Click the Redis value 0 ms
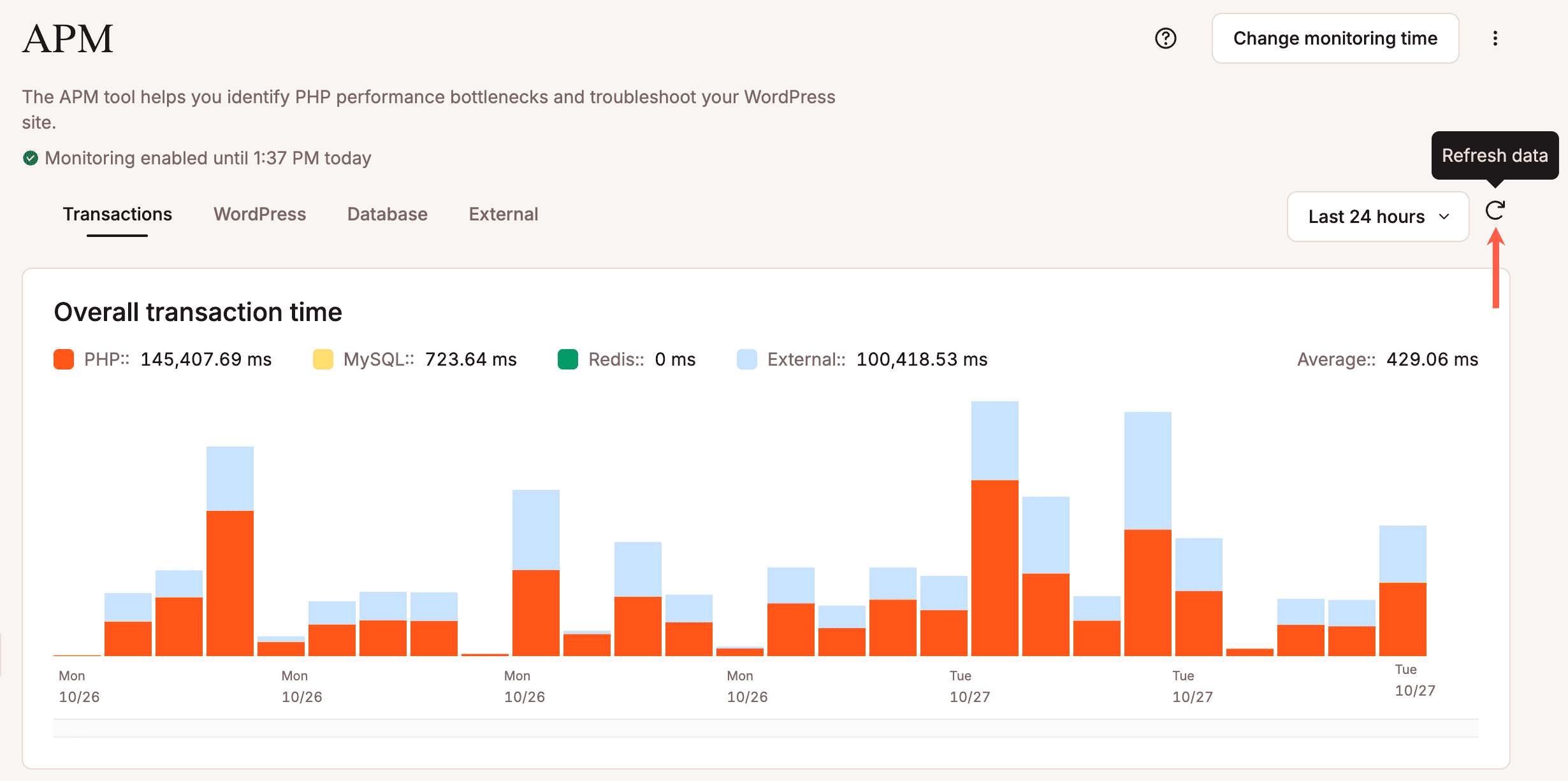 coord(676,359)
